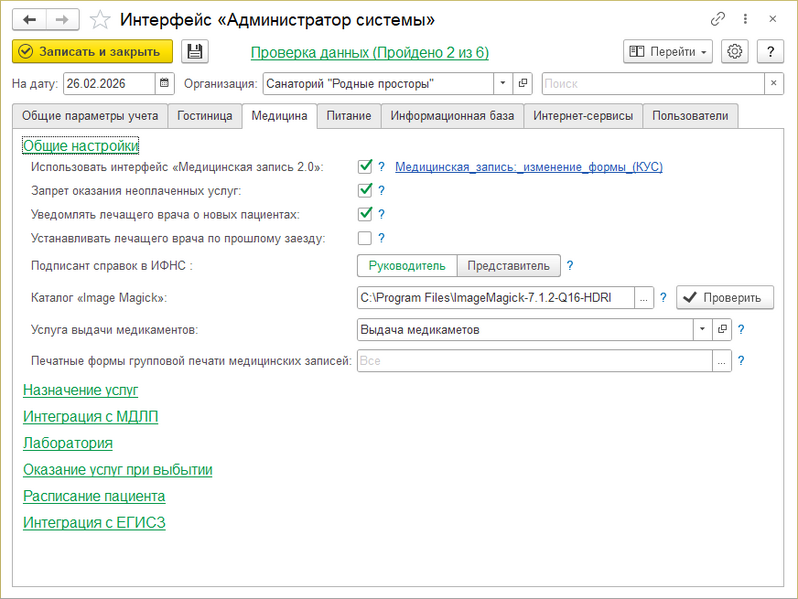Choose print forms via ellipsis button
The height and width of the screenshot is (599, 798).
click(x=722, y=361)
